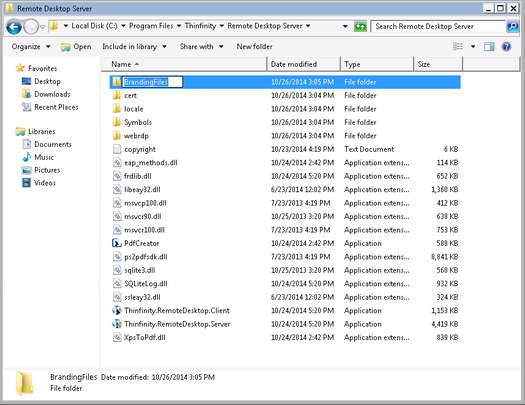Select the libeay32.dll file icon
525x405 pixels.
click(x=117, y=189)
